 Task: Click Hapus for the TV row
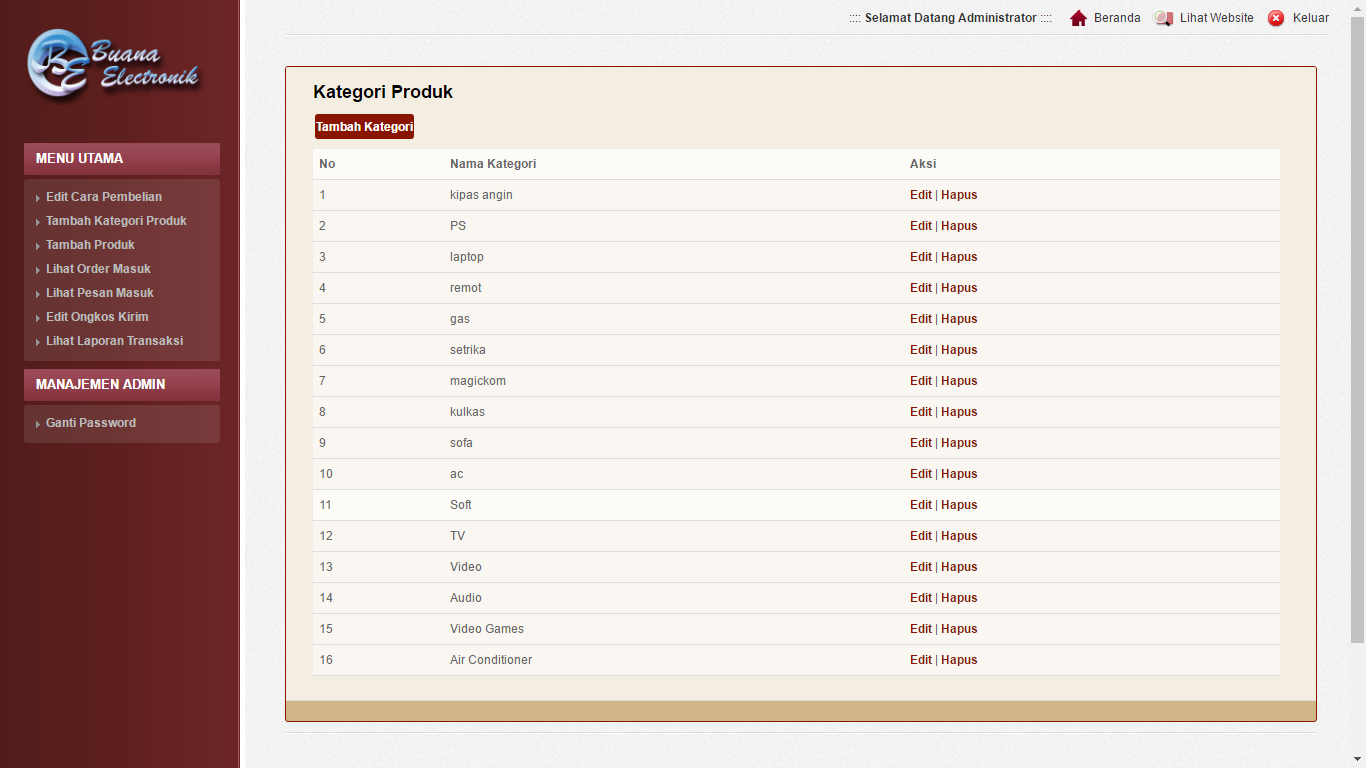coord(959,536)
